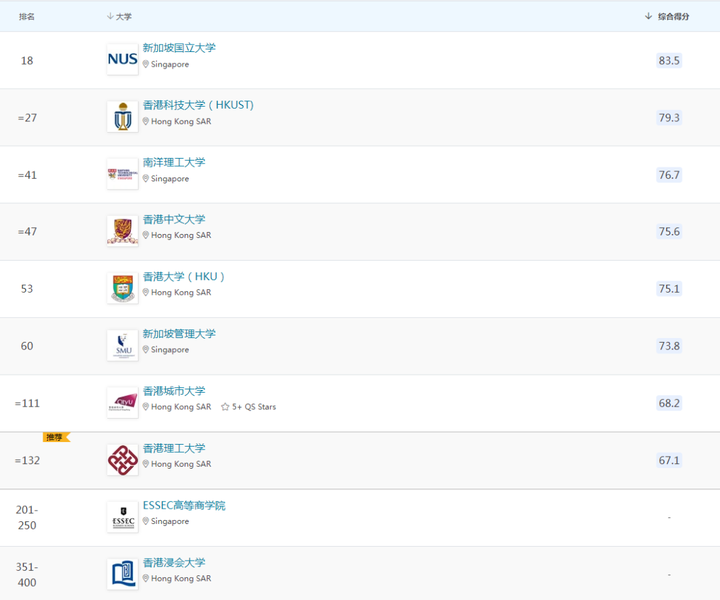Click rank =132

pos(27,460)
